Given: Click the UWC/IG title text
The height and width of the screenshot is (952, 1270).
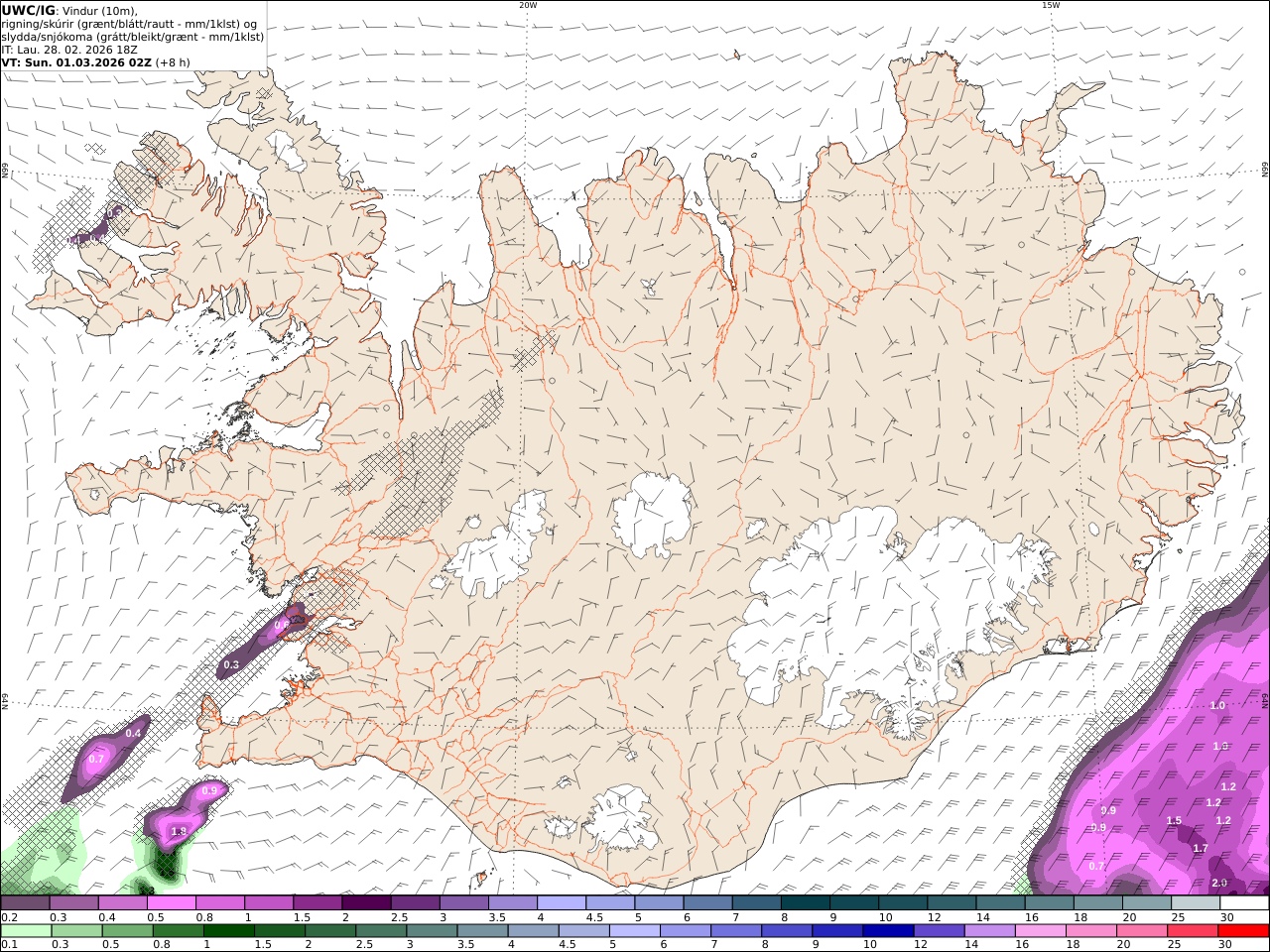Looking at the screenshot, I should click(x=29, y=10).
